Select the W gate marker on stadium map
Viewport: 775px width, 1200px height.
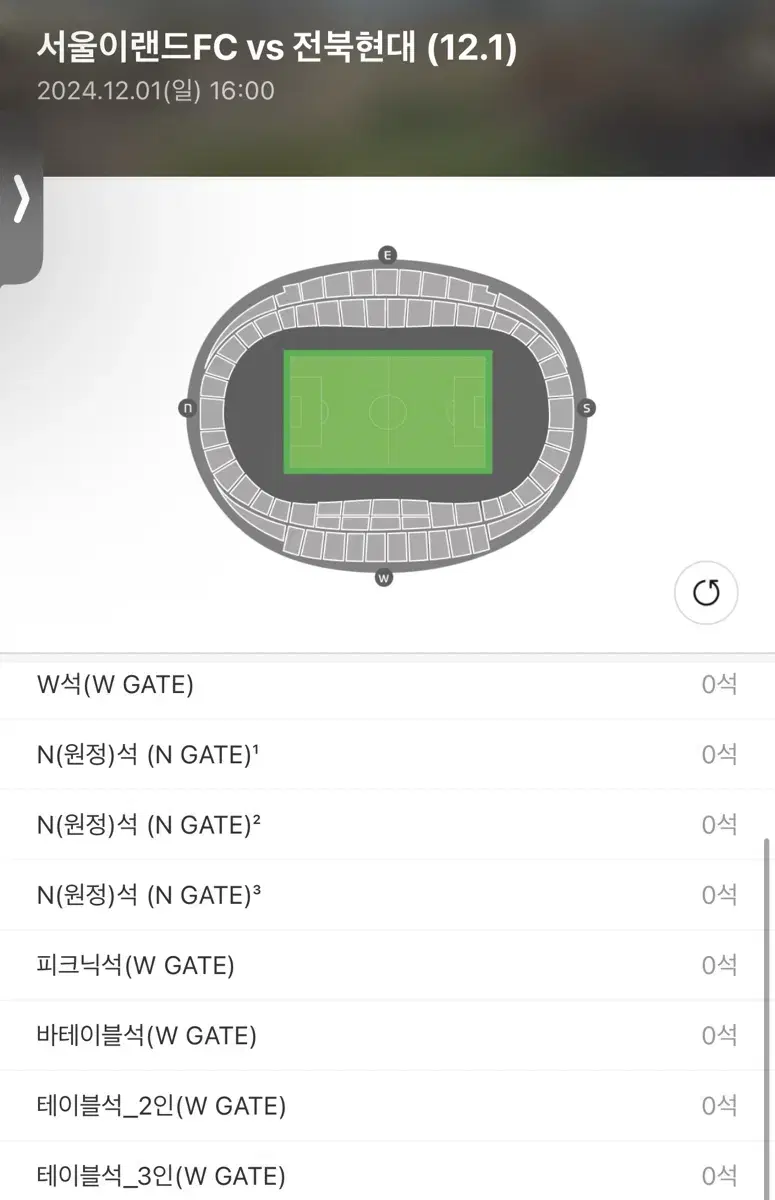coord(384,578)
